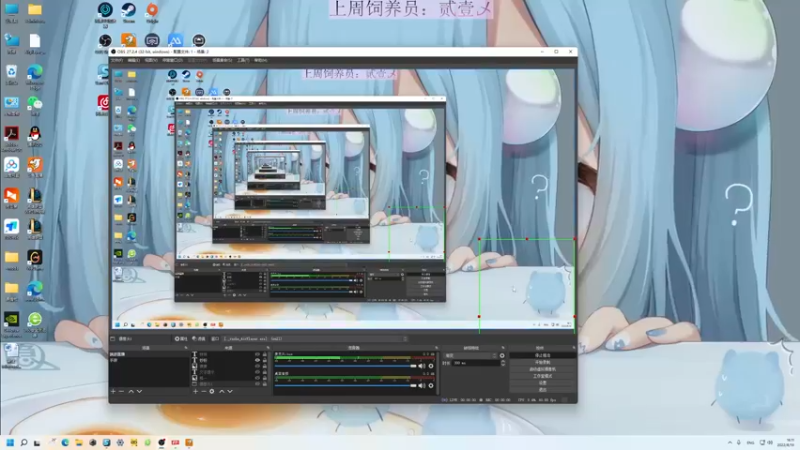Open 帮助(H) Help menu in OBS
Screen dimensions: 800x450
(260, 60)
